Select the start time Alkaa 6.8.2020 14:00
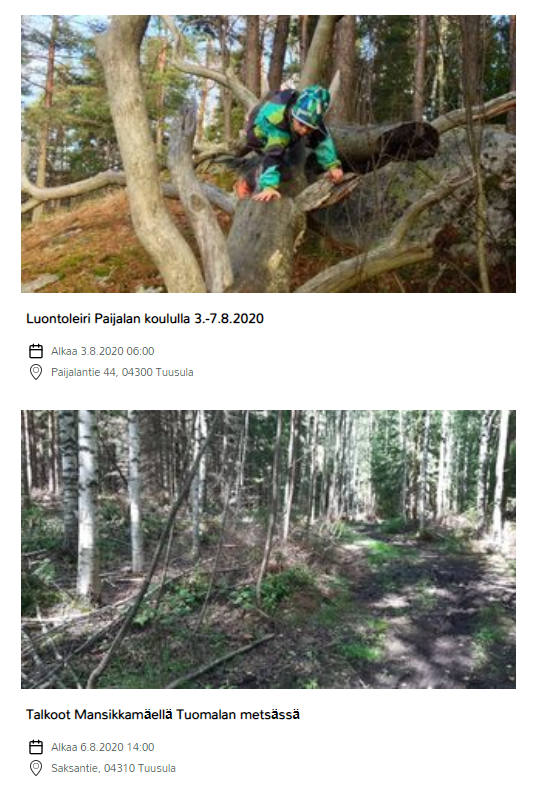 [103, 747]
